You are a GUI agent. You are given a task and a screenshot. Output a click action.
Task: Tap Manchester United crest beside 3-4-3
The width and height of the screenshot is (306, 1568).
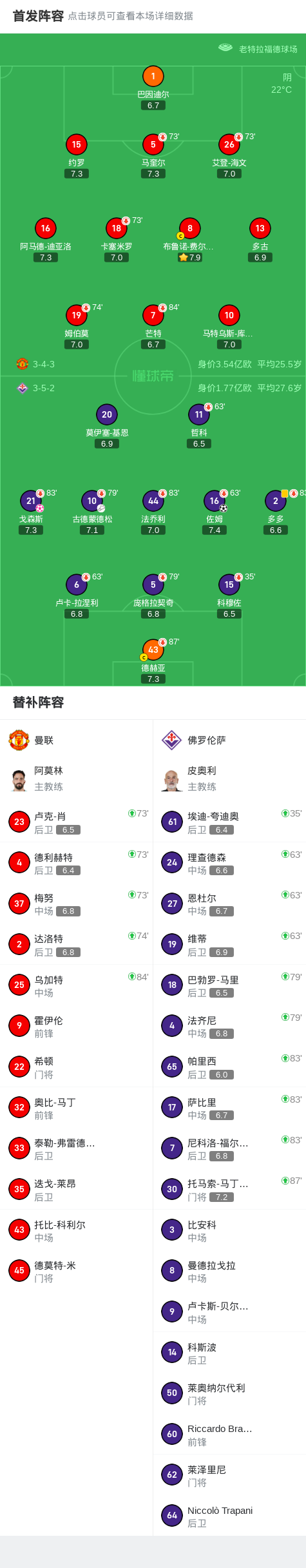(x=23, y=364)
